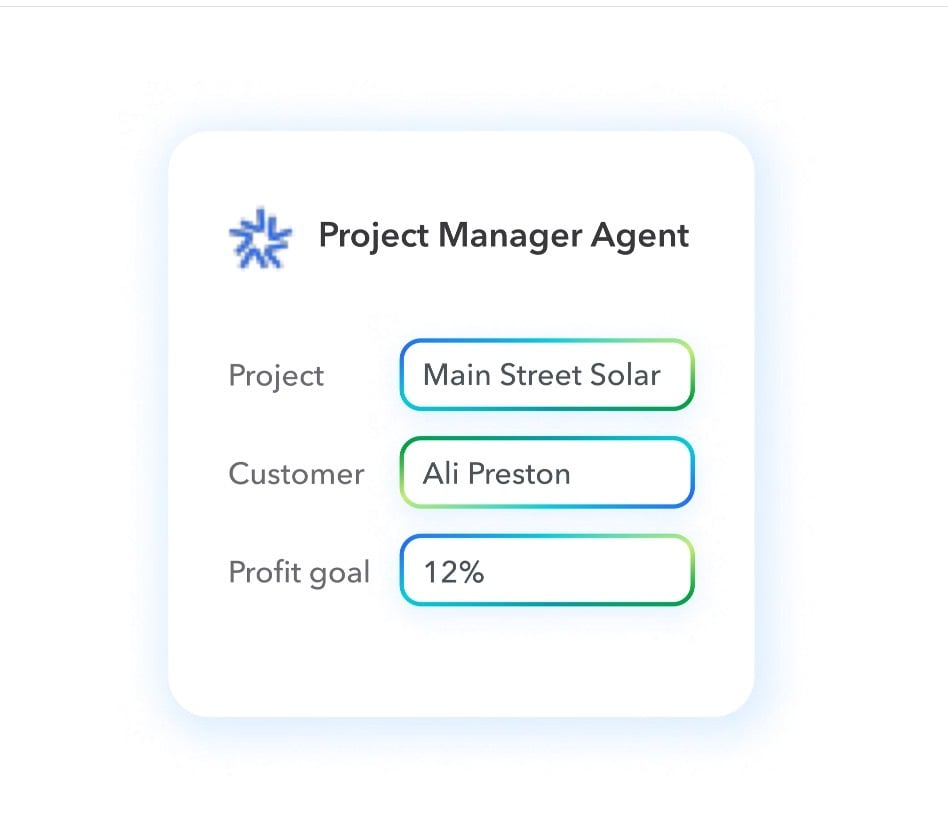Click the word Main in Project field

[456, 375]
